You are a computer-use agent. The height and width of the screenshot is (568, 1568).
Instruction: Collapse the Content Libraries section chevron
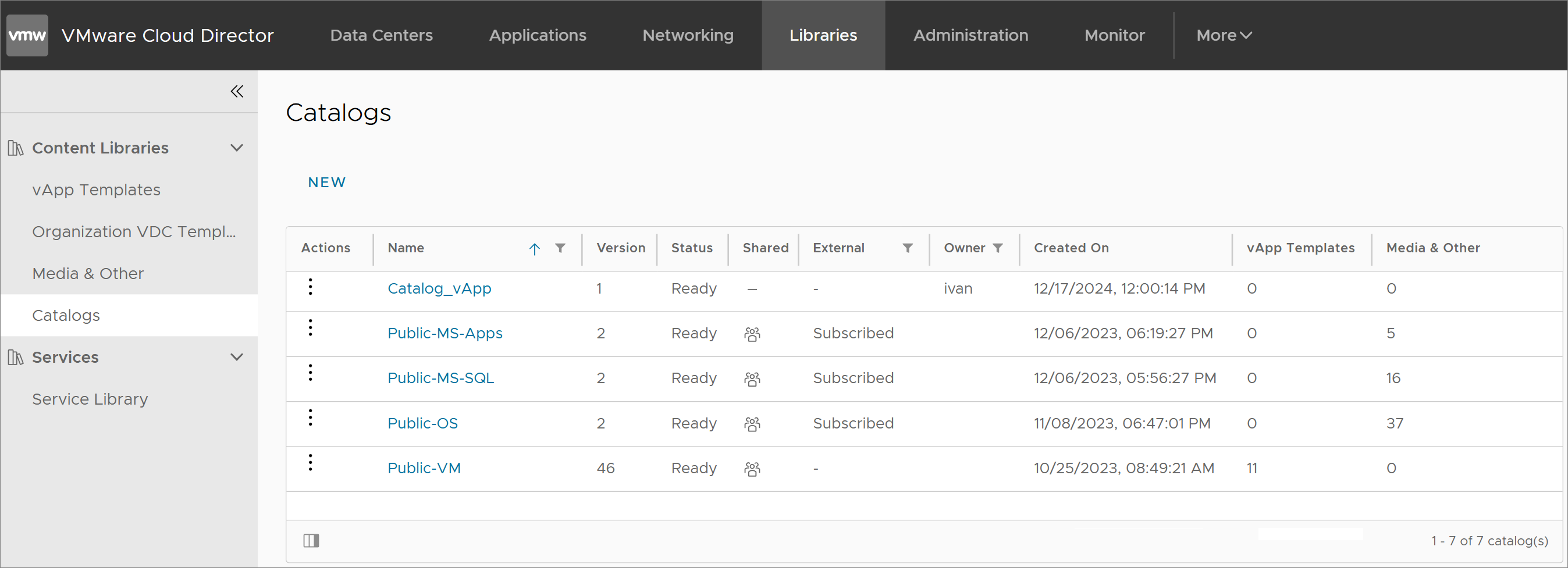pyautogui.click(x=237, y=148)
